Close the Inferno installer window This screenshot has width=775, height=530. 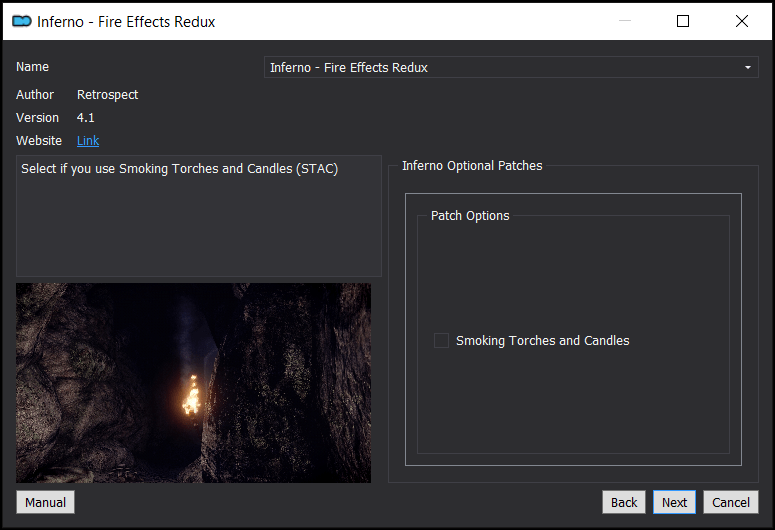741,21
